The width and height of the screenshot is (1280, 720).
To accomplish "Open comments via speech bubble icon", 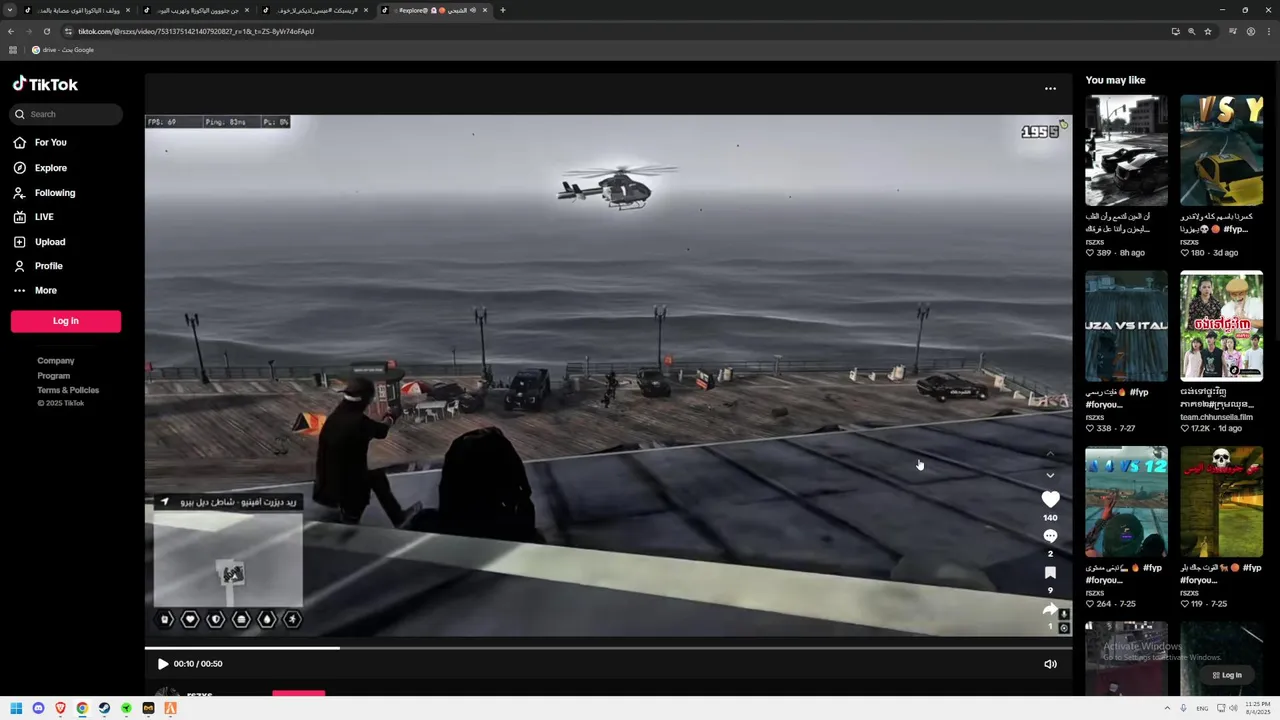I will [1050, 536].
